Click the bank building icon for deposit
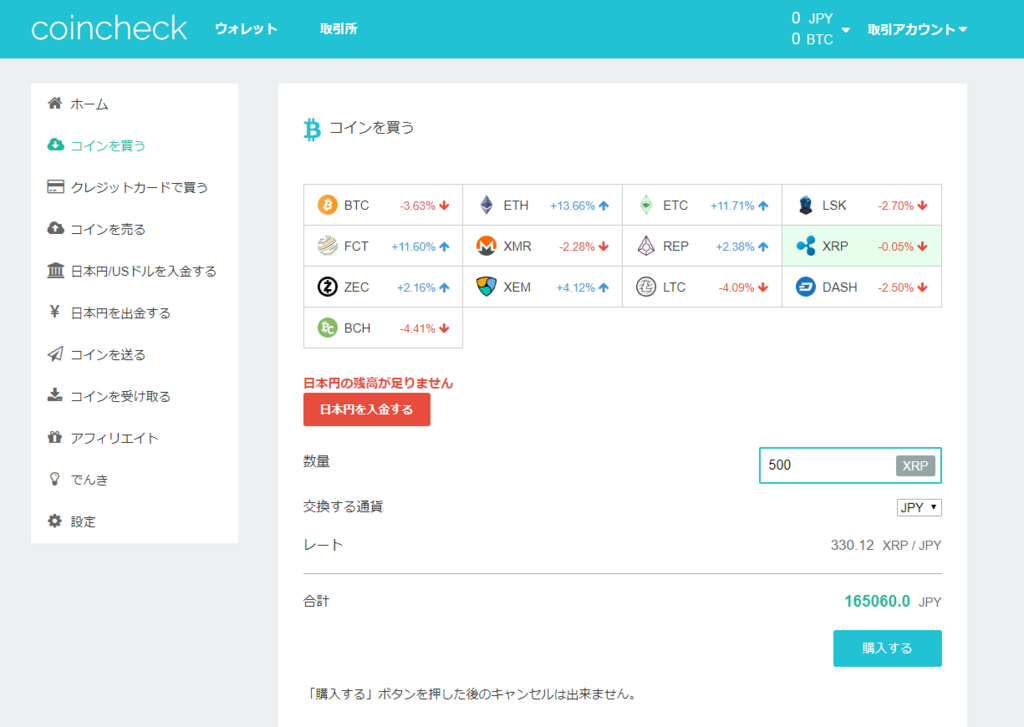 56,270
